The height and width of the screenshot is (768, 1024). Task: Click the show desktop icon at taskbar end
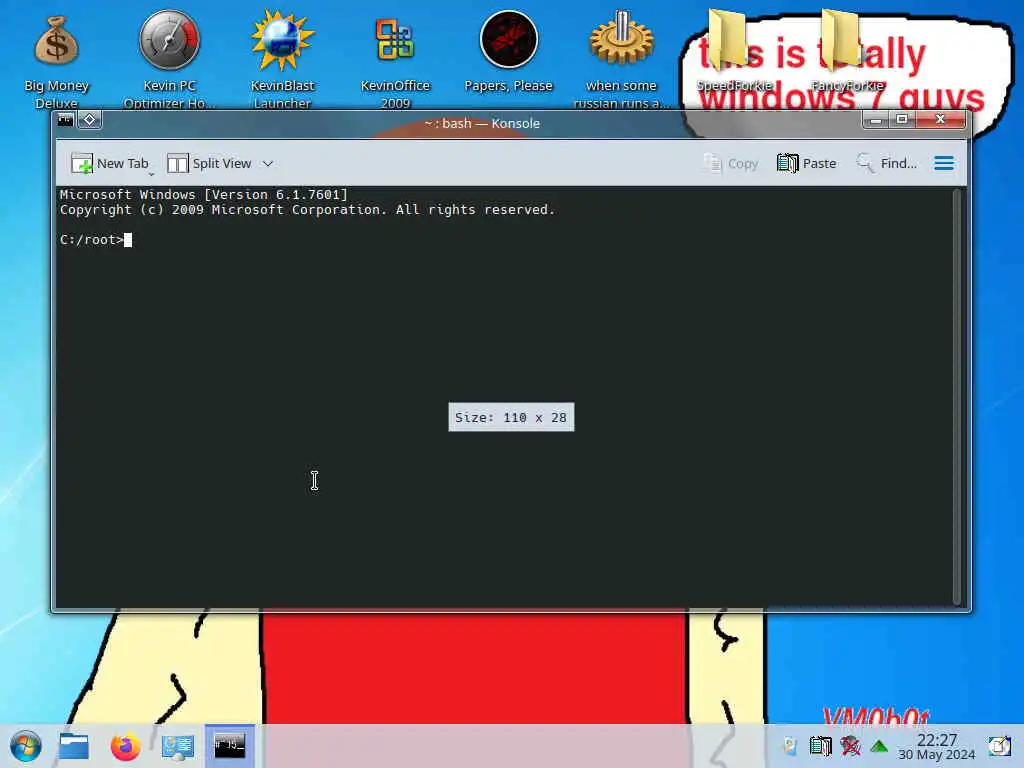(999, 746)
